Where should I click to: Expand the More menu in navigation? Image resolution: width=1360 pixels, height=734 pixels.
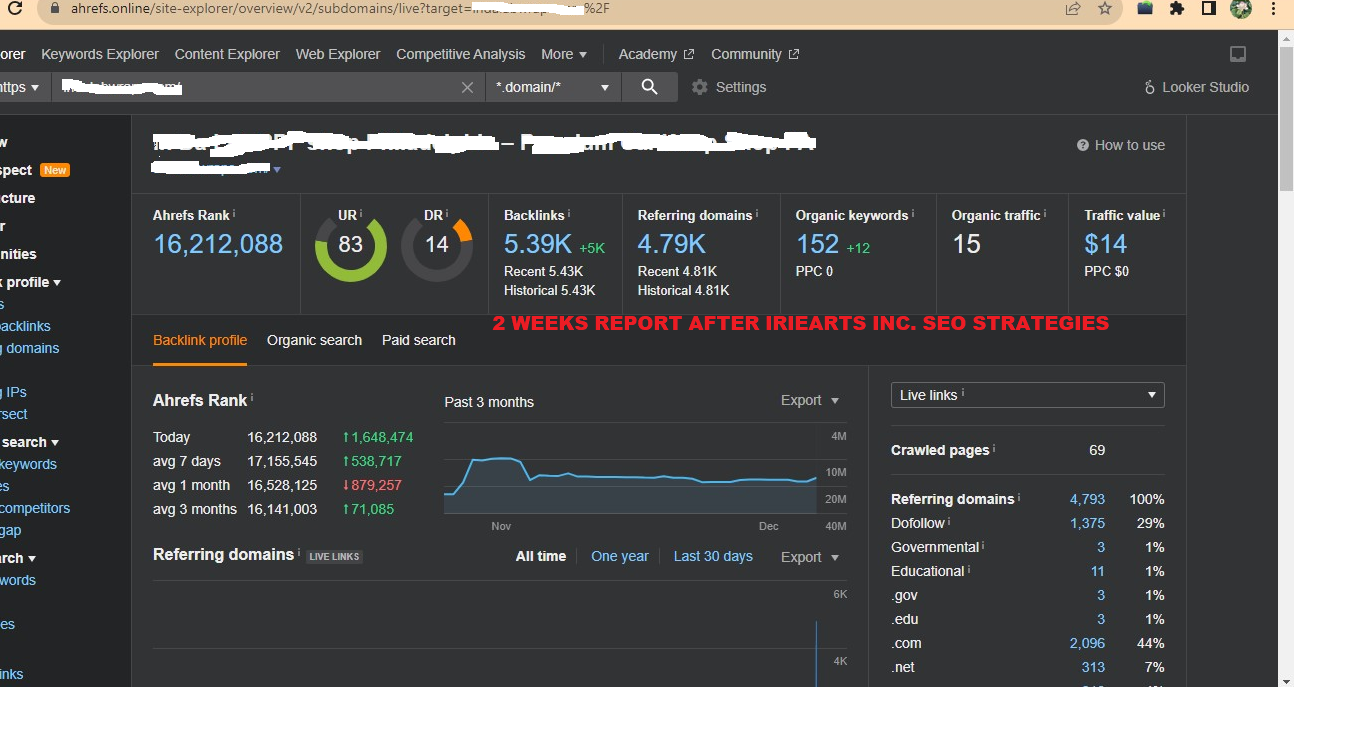[564, 54]
